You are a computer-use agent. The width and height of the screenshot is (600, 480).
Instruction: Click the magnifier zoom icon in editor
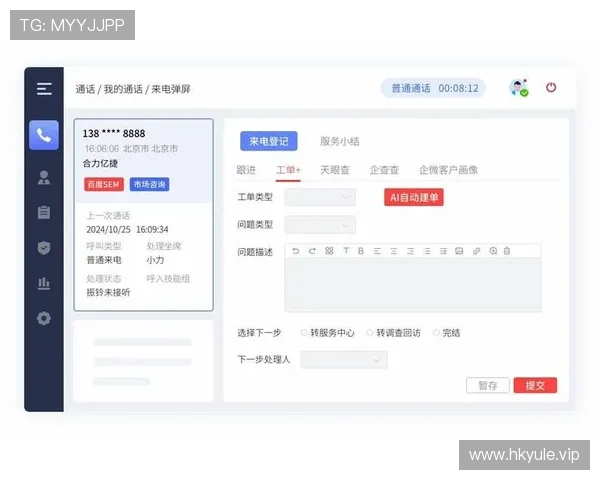point(493,251)
